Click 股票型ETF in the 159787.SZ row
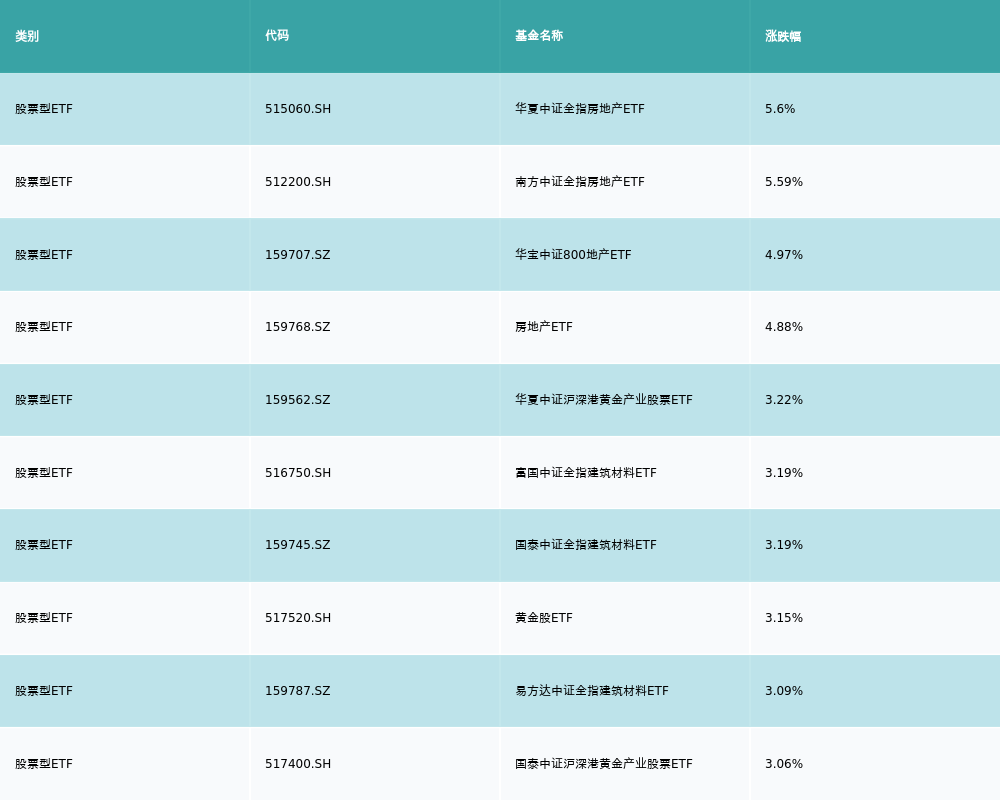The height and width of the screenshot is (800, 1000). click(44, 691)
